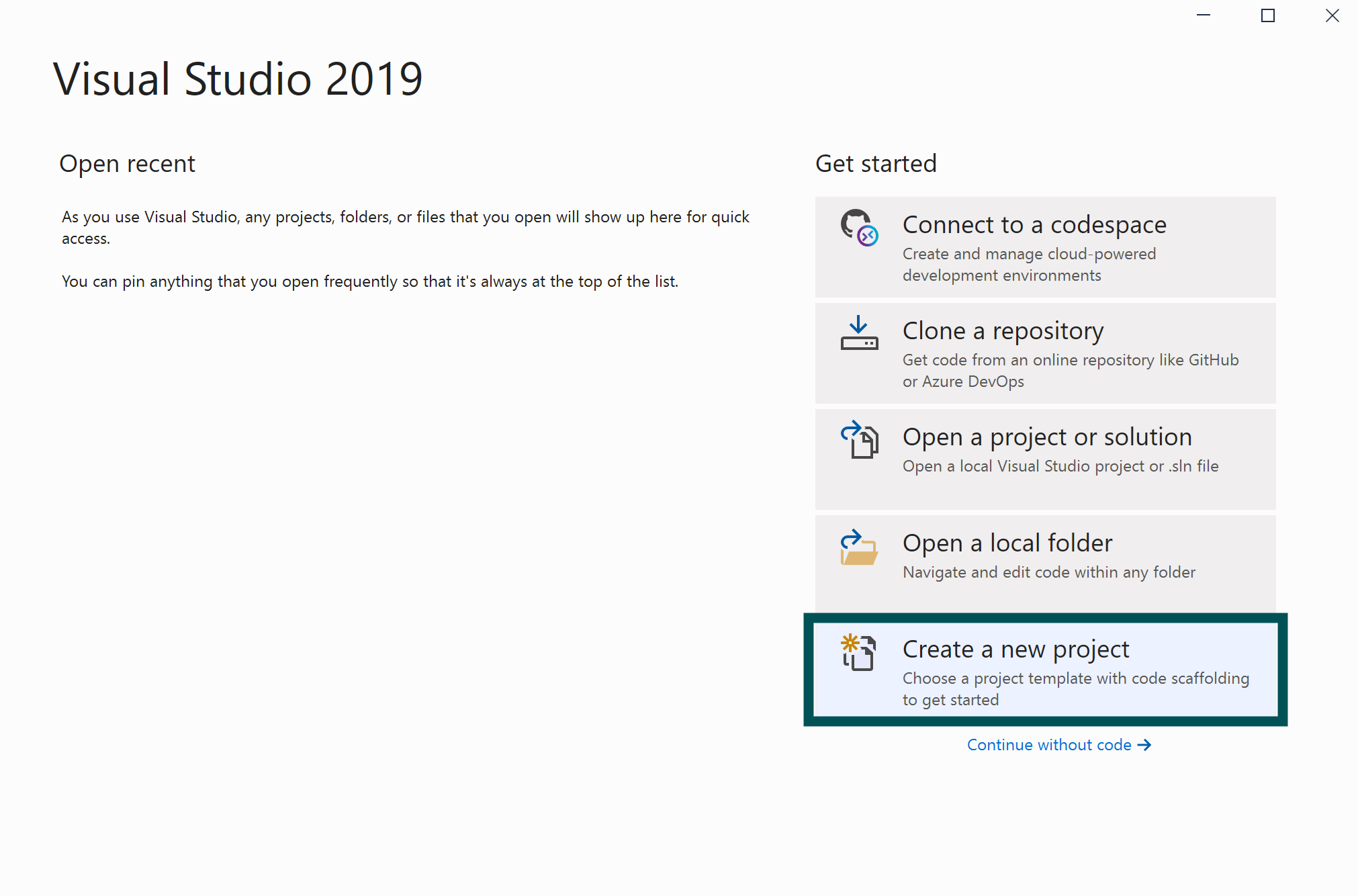
Task: Click the 'Get code from an online repository' text
Action: click(1071, 371)
